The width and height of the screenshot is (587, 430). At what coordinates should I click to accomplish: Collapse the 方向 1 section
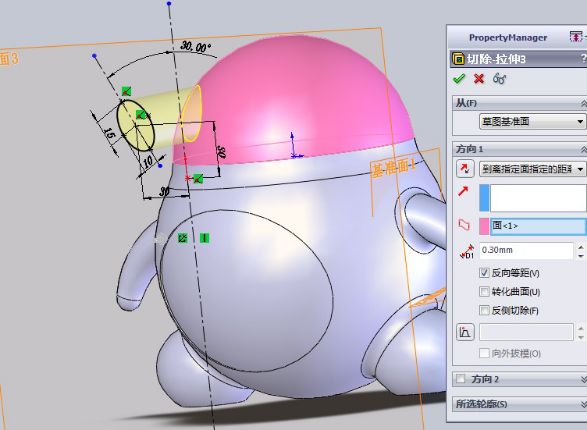583,150
